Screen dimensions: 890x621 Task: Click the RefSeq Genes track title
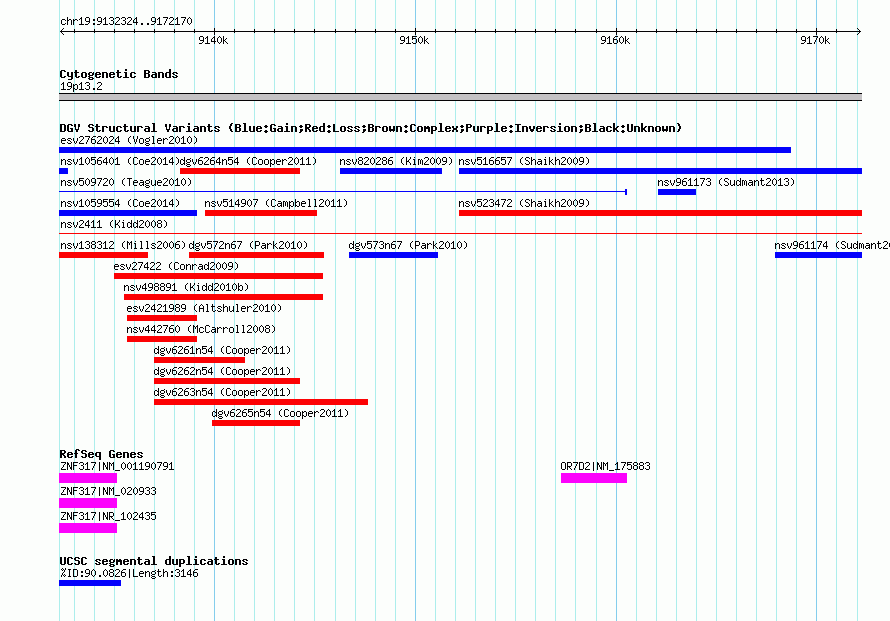[x=101, y=454]
